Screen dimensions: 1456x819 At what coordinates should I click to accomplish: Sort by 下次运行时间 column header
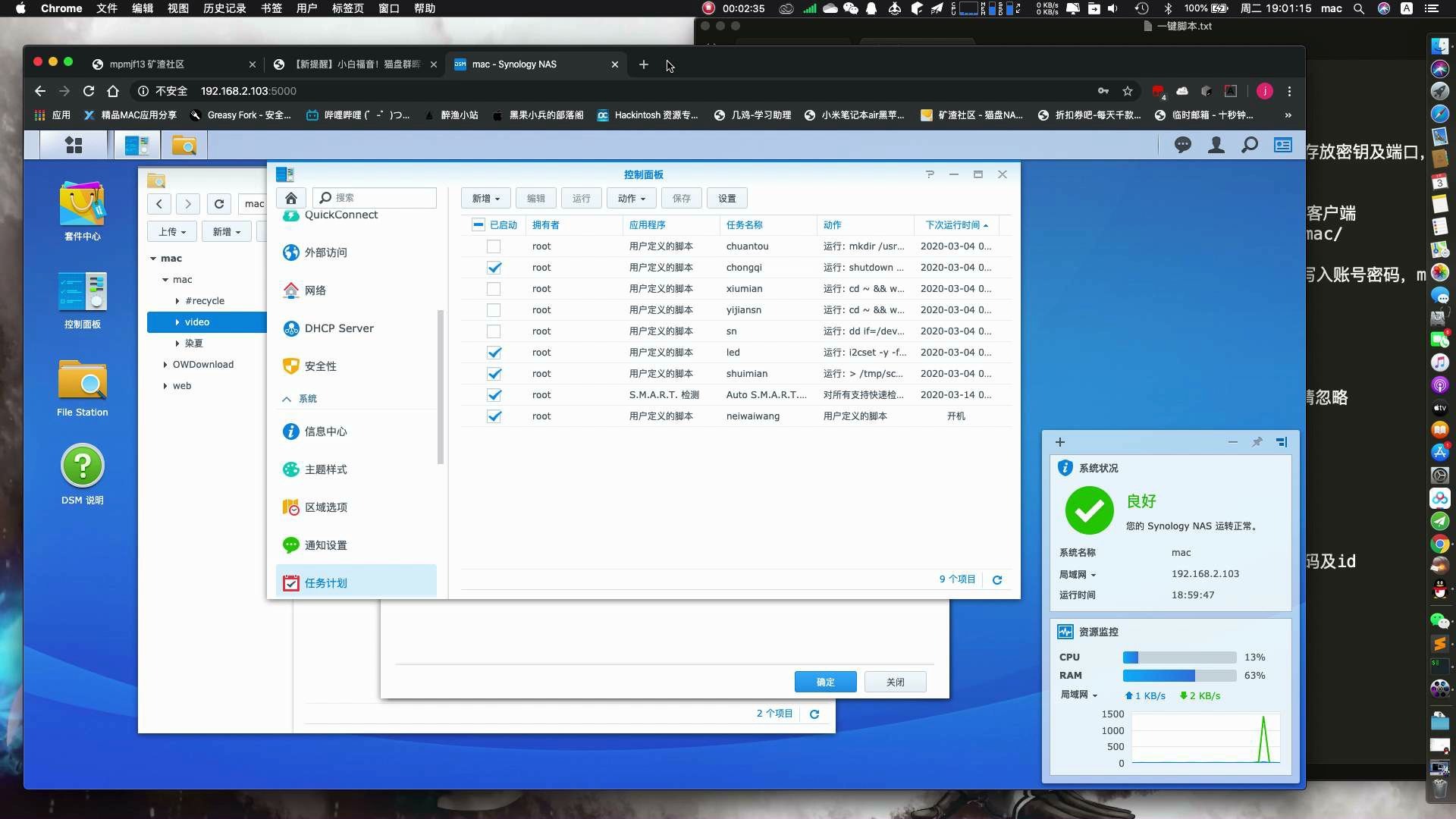tap(955, 225)
